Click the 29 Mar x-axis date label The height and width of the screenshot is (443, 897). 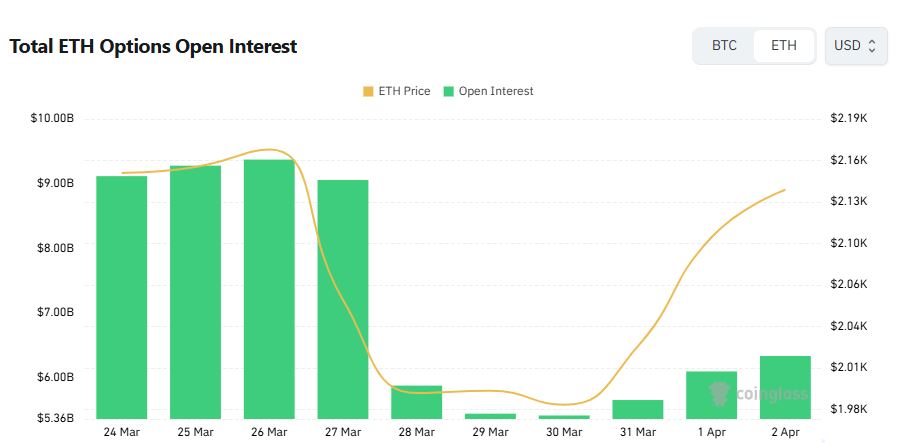coord(490,432)
